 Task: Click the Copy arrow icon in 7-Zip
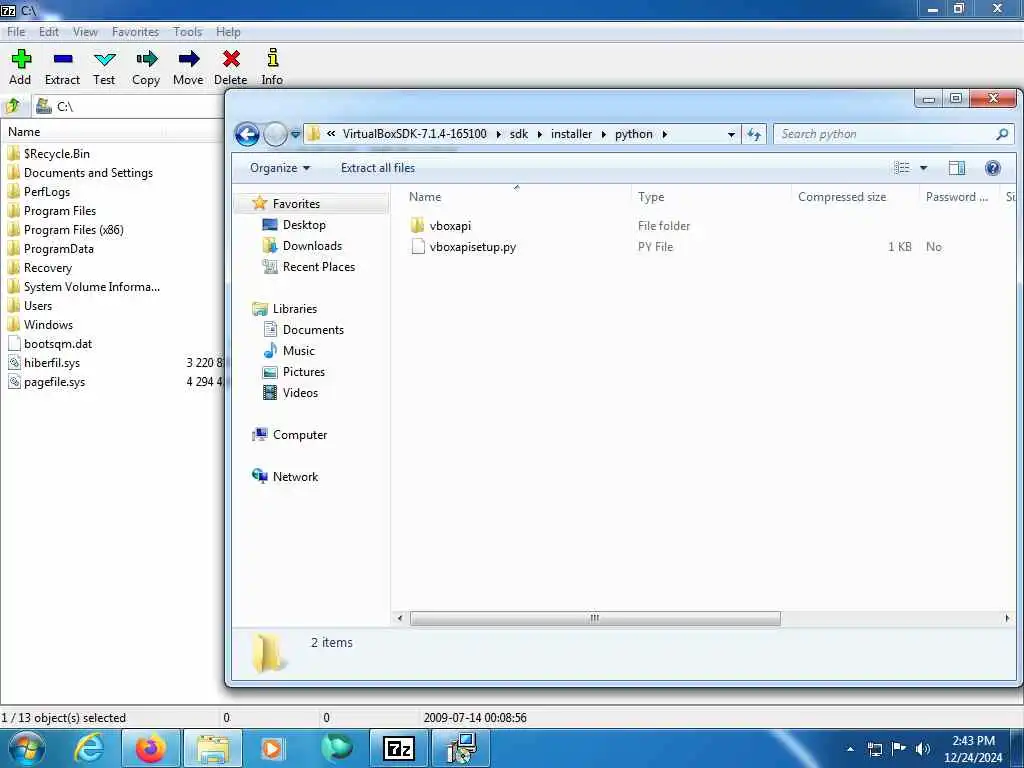tap(146, 59)
